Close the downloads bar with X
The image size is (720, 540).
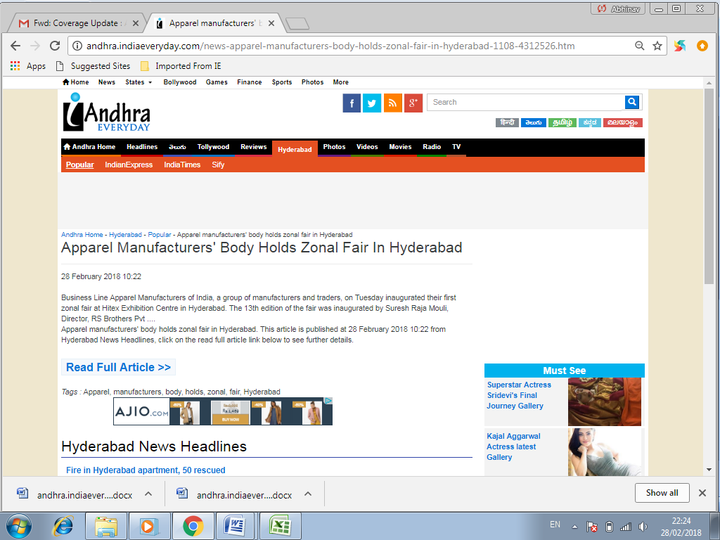pos(702,493)
